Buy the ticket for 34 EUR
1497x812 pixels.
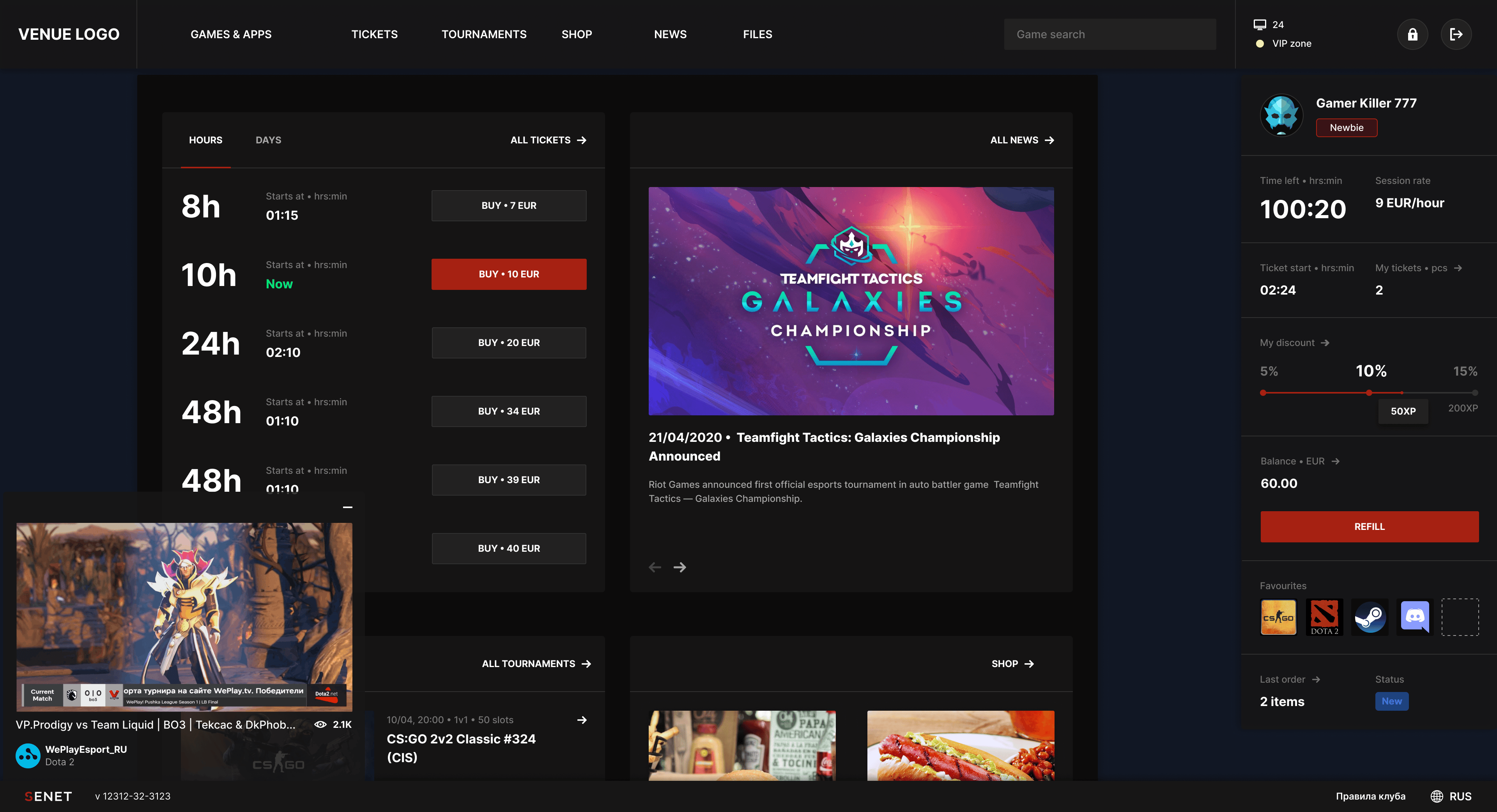(508, 411)
